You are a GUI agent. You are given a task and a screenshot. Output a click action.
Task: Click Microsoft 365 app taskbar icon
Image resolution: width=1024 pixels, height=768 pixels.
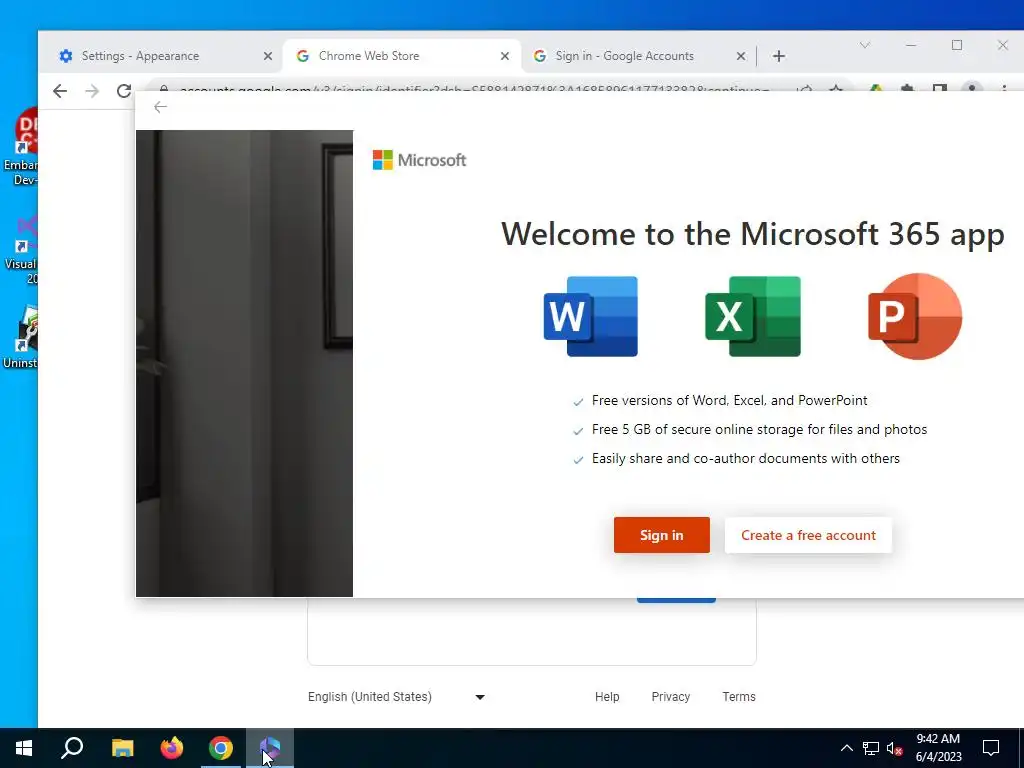pos(270,748)
